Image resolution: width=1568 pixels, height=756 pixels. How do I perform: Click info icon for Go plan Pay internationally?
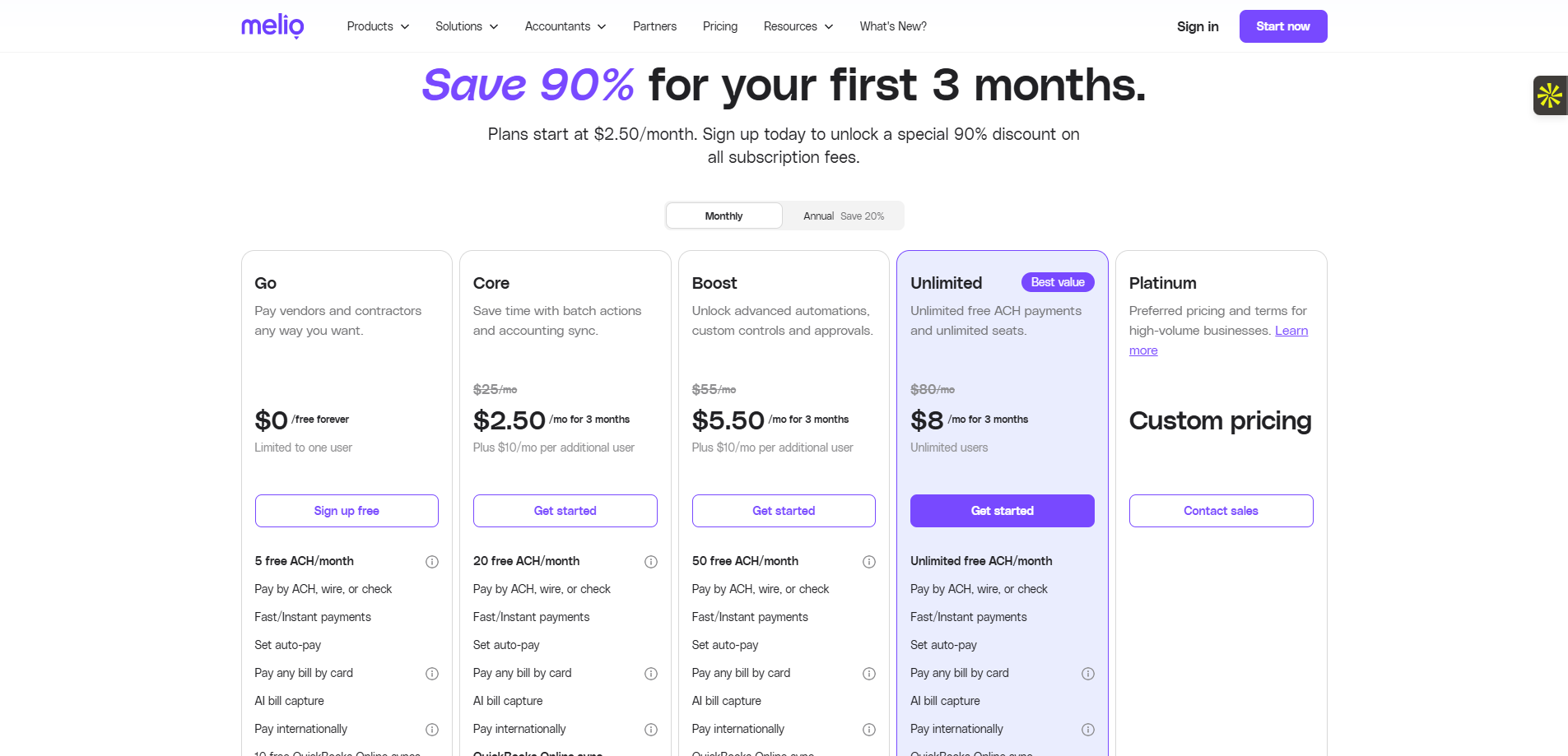[x=432, y=730]
